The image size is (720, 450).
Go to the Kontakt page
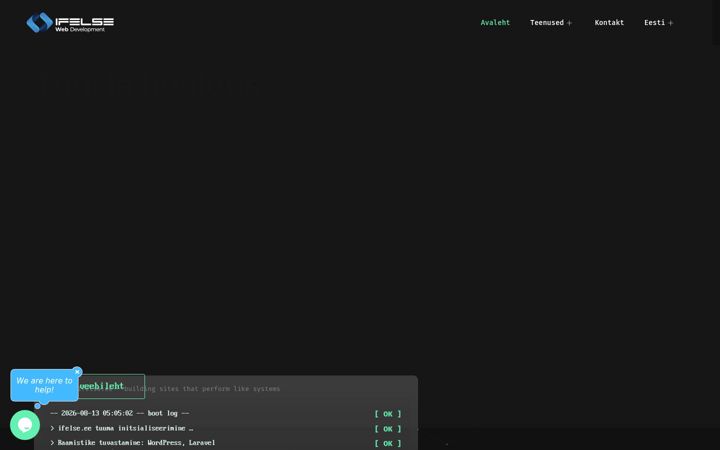[x=609, y=22]
